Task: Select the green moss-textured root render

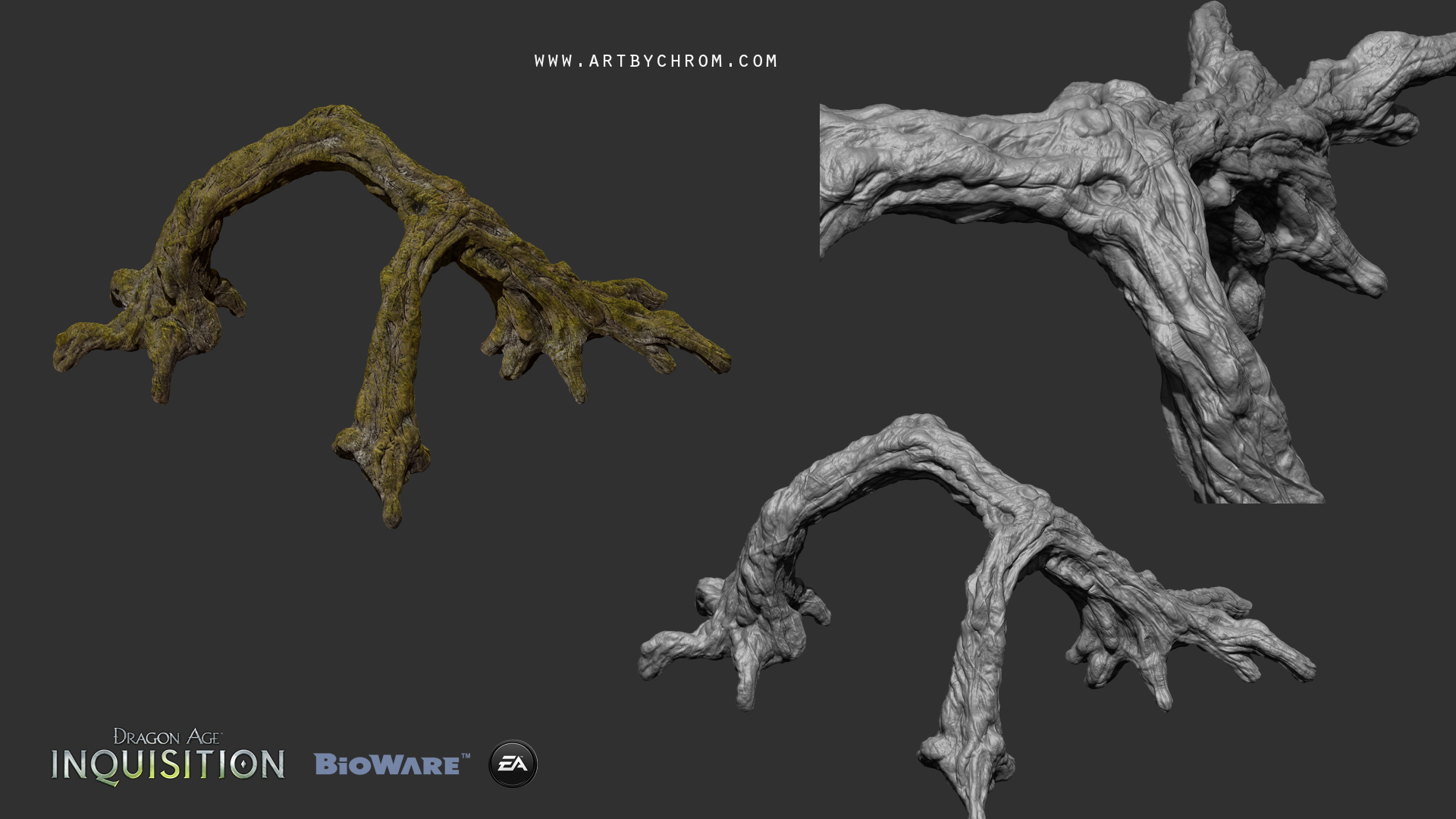Action: pos(391,316)
